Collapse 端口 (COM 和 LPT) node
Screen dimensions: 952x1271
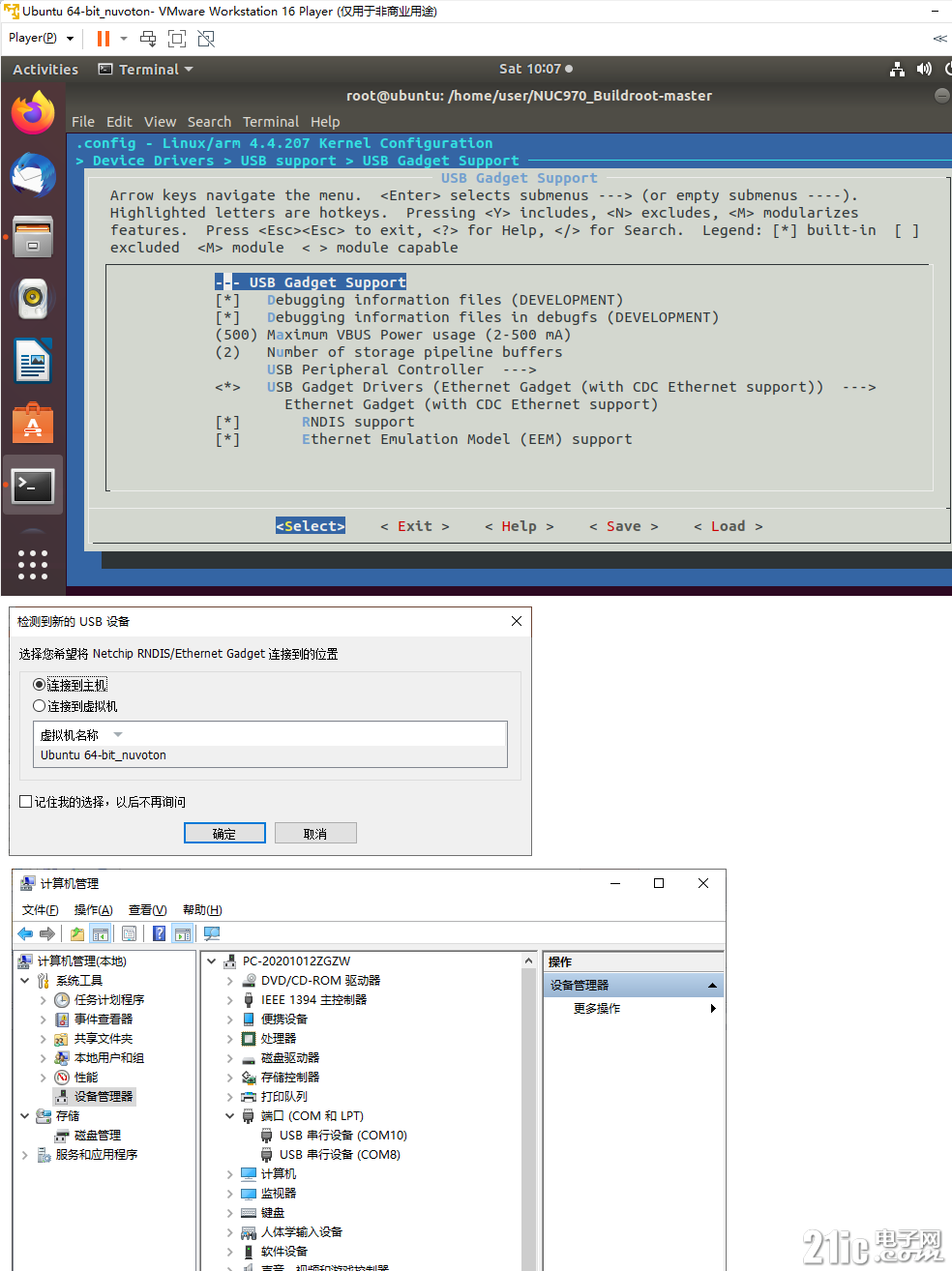click(x=230, y=1116)
